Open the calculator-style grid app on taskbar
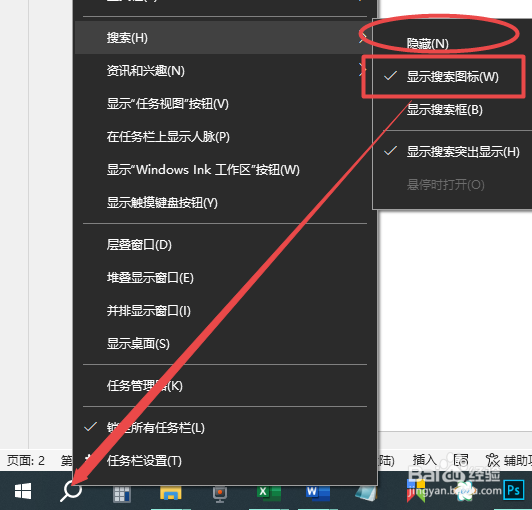The image size is (532, 510). point(122,494)
